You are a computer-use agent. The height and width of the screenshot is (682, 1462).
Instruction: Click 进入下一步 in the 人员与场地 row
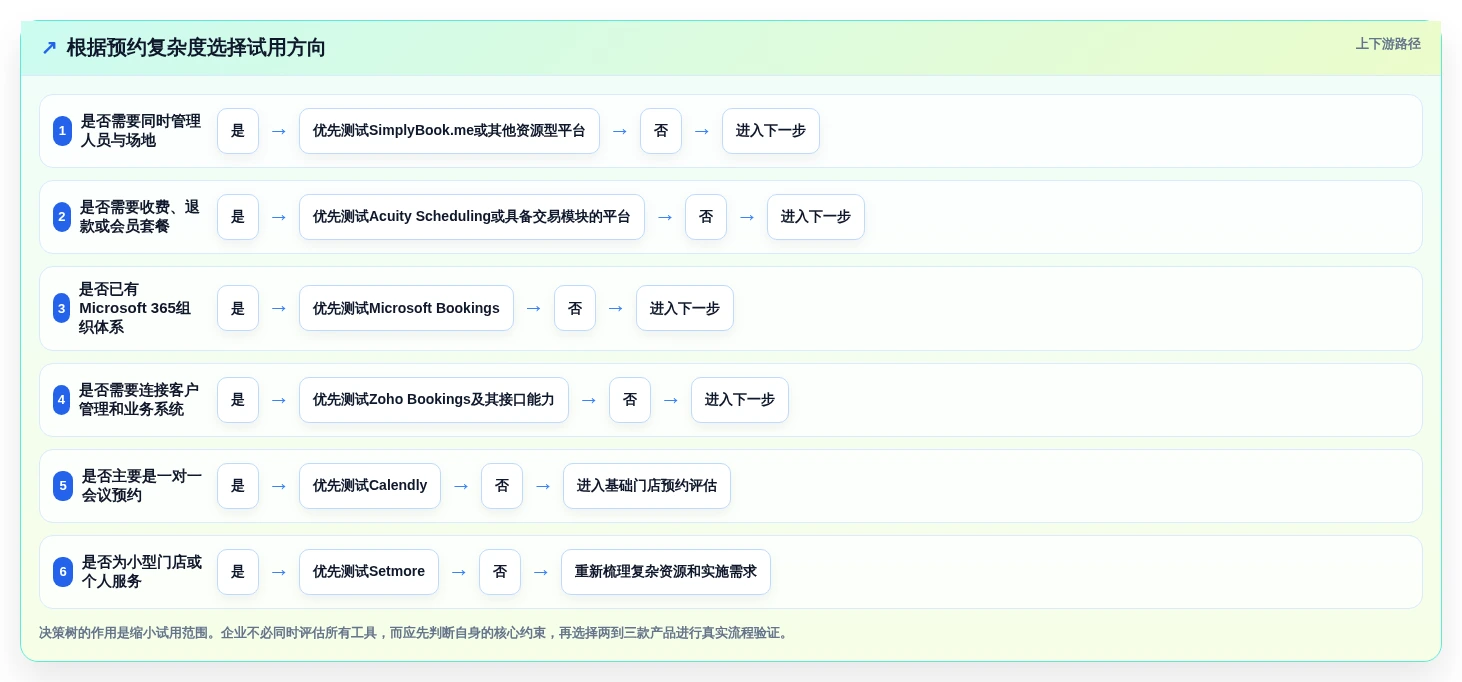click(x=771, y=131)
